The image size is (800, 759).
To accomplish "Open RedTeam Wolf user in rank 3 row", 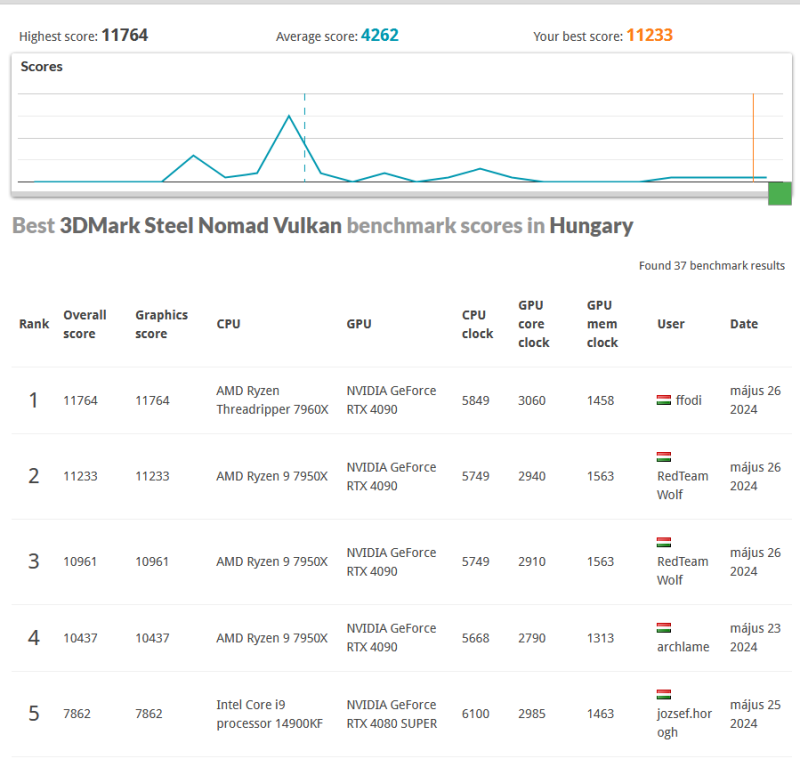I will [x=682, y=571].
